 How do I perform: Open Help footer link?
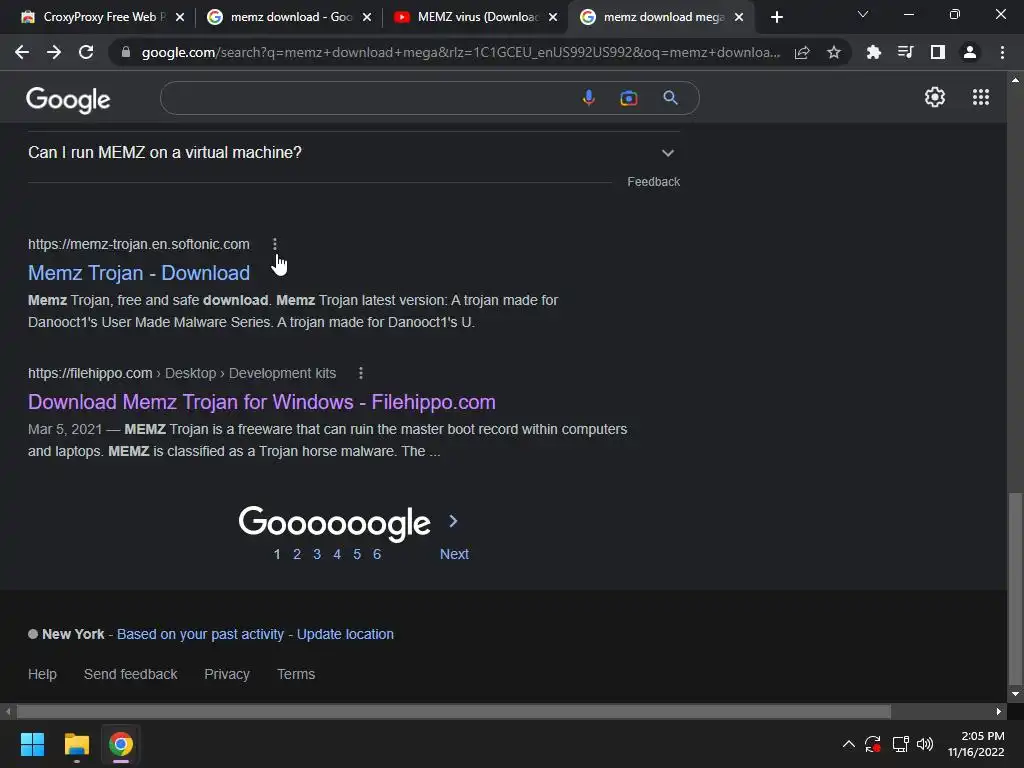coord(42,674)
